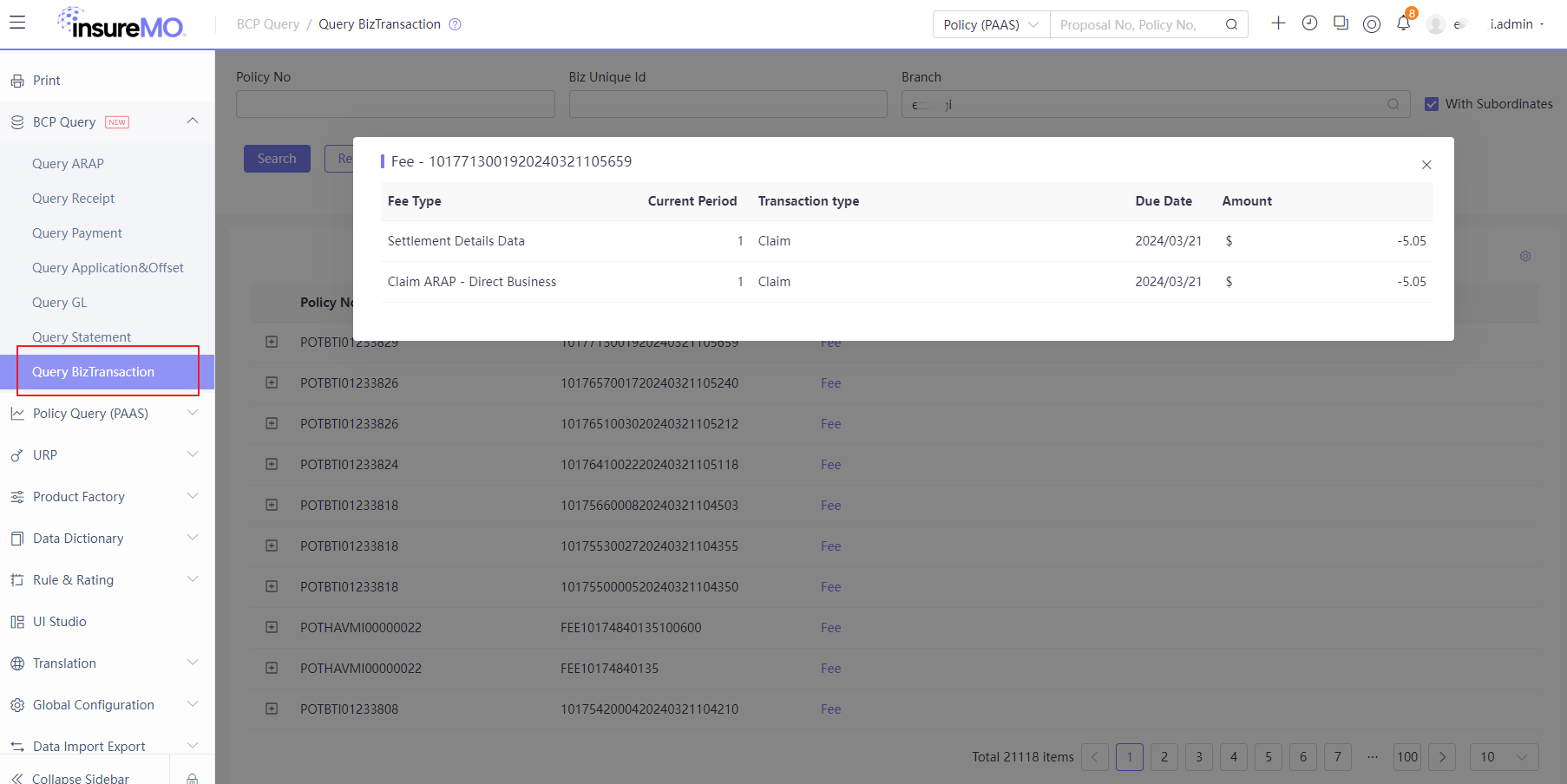This screenshot has height=784, width=1567.
Task: Click the user avatar icon
Action: (x=1435, y=24)
